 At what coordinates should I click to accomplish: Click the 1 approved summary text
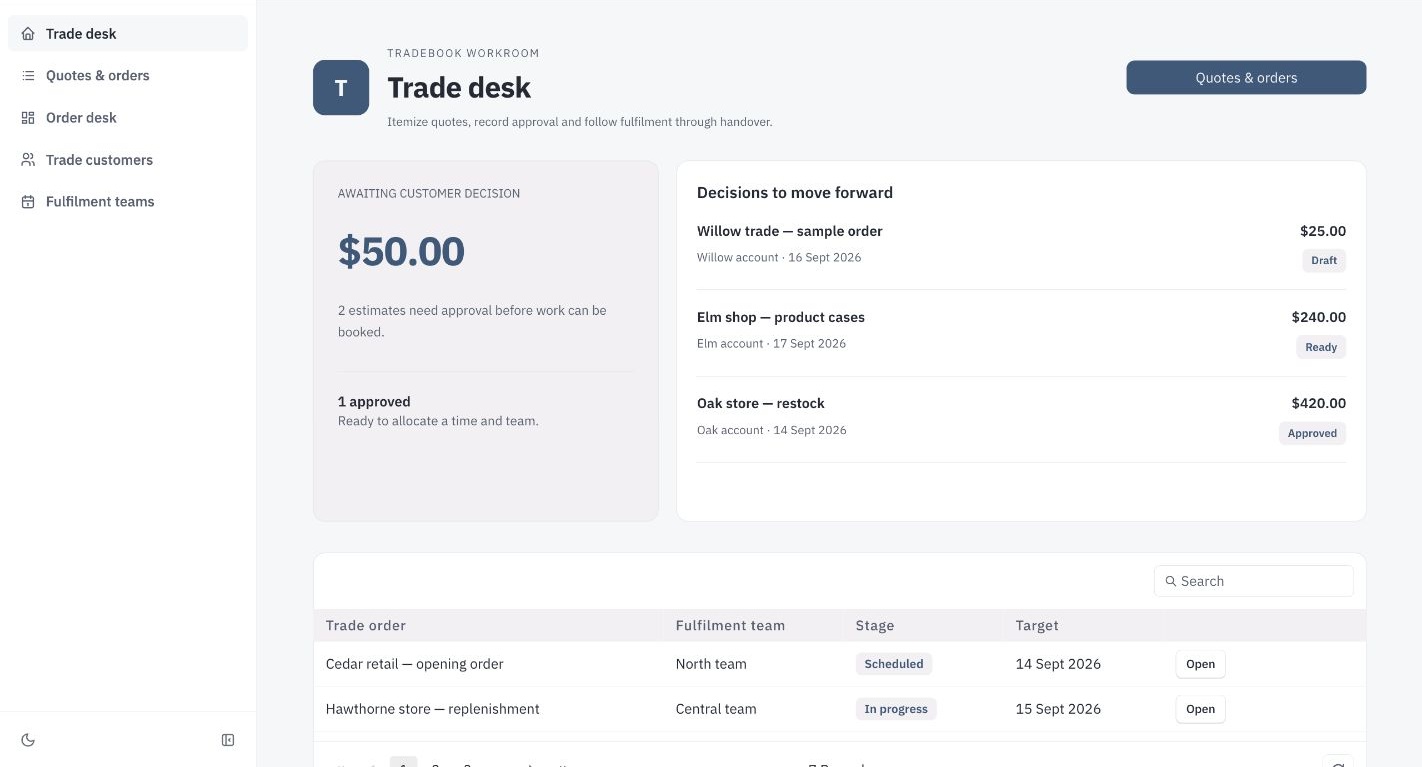pyautogui.click(x=374, y=401)
